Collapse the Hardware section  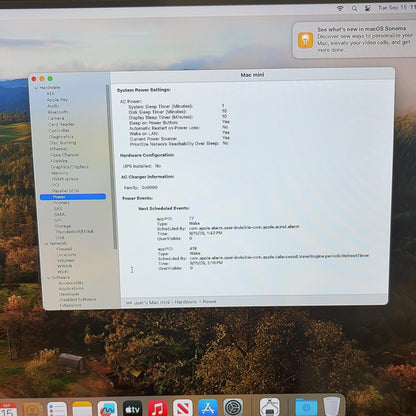tap(36, 88)
